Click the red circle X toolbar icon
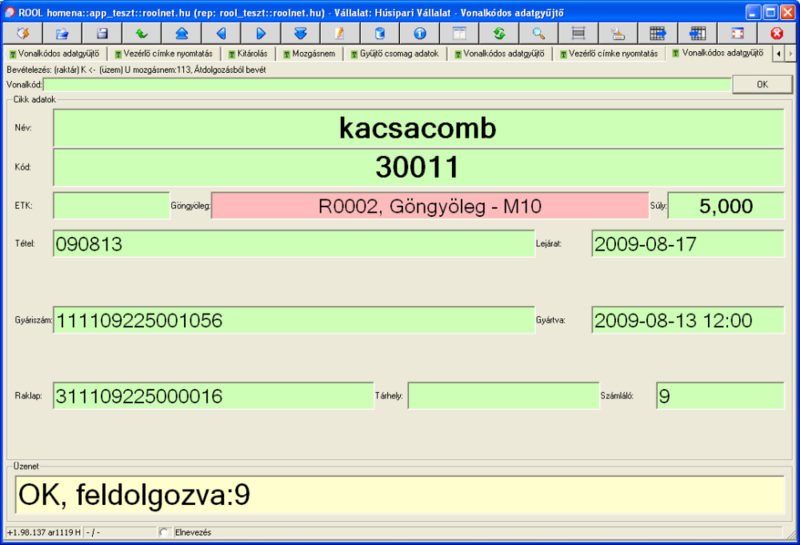This screenshot has width=800, height=545. tap(776, 33)
